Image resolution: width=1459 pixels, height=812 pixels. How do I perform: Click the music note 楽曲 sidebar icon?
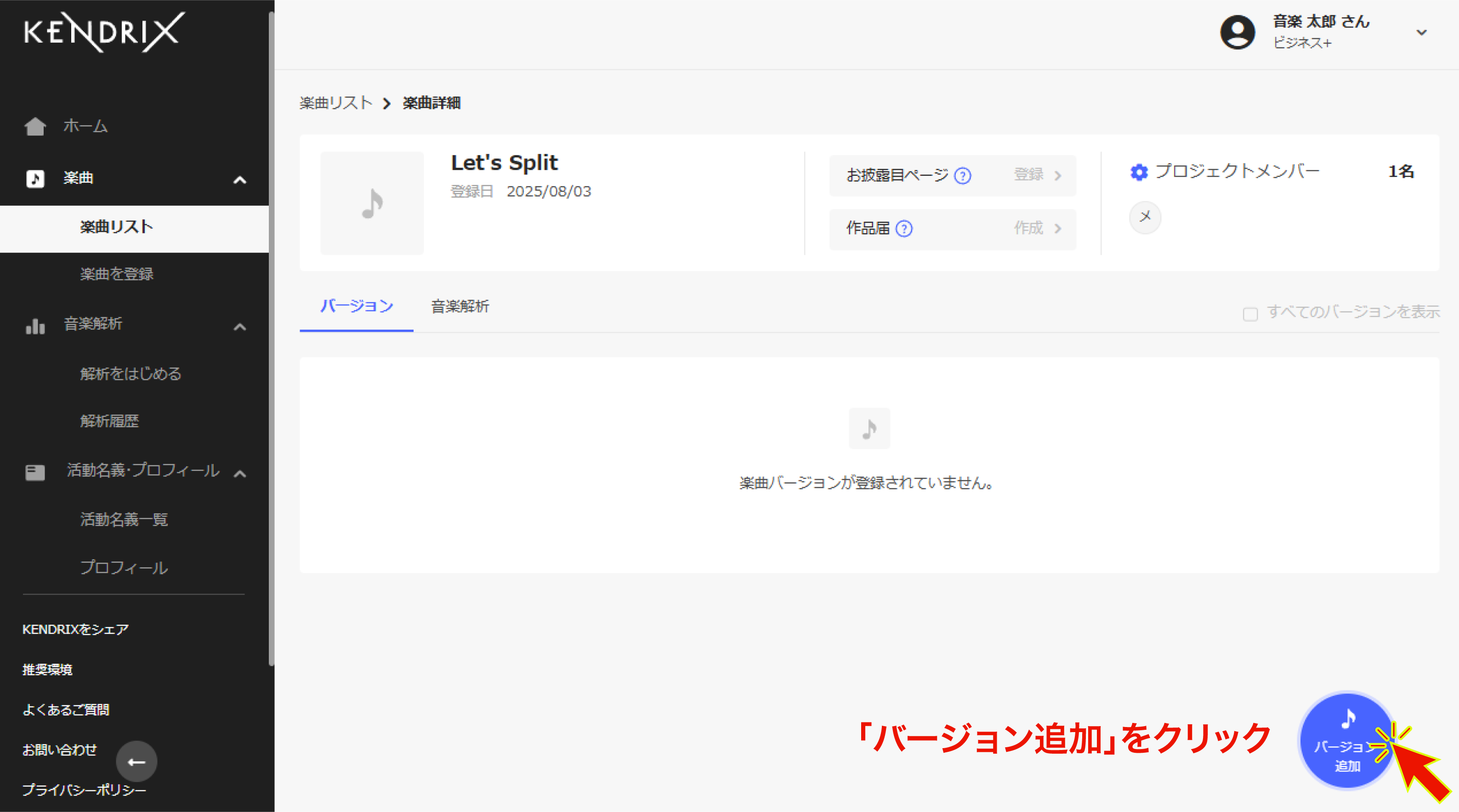coord(35,178)
